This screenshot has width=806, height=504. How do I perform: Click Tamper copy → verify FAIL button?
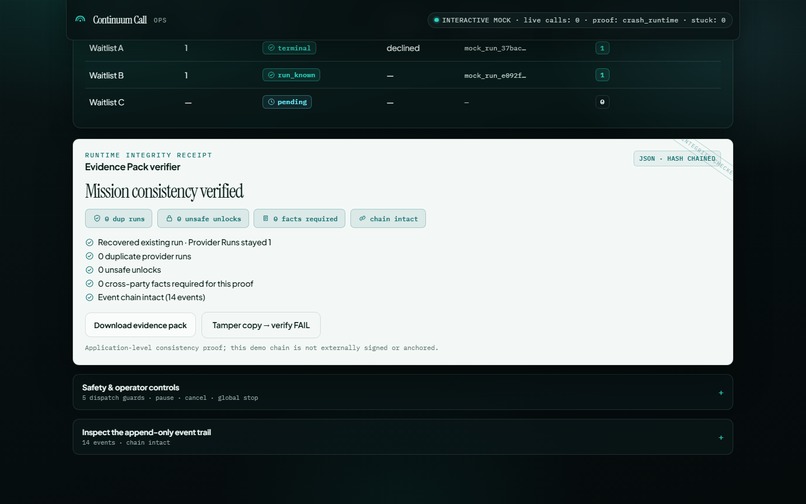pos(261,325)
